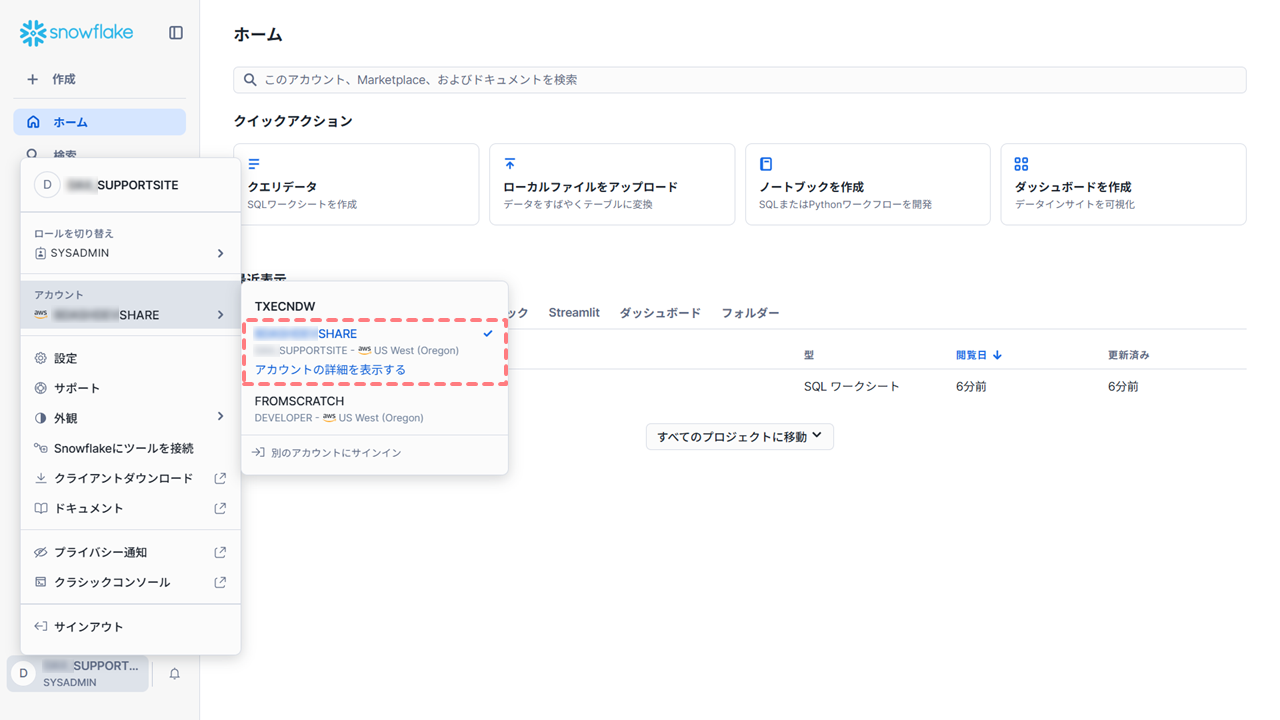Screen dimensions: 1280x720
Task: Click external-link icon on クラシックコンソール row
Action: (x=220, y=582)
